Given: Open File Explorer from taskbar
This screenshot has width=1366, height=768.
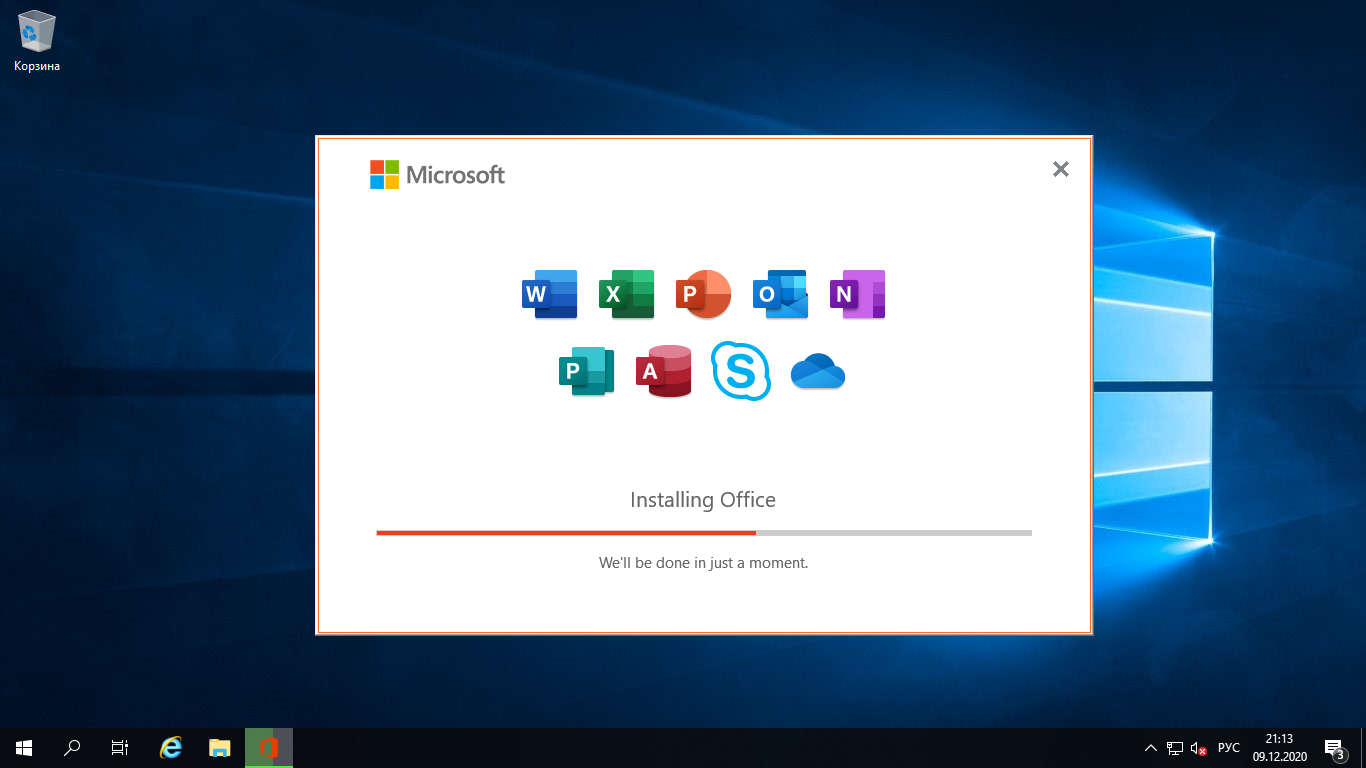Looking at the screenshot, I should (x=220, y=747).
